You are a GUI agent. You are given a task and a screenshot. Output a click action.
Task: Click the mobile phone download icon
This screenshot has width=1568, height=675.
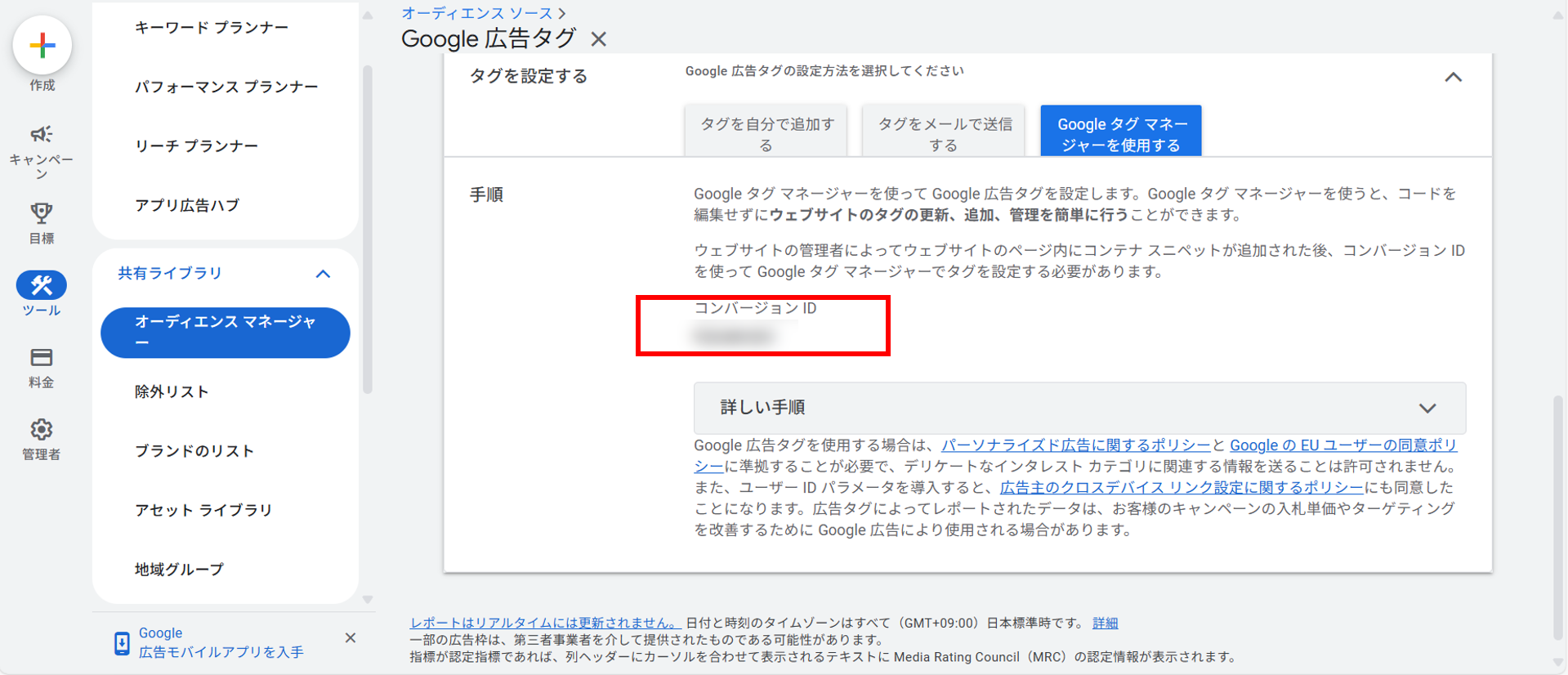tap(122, 644)
